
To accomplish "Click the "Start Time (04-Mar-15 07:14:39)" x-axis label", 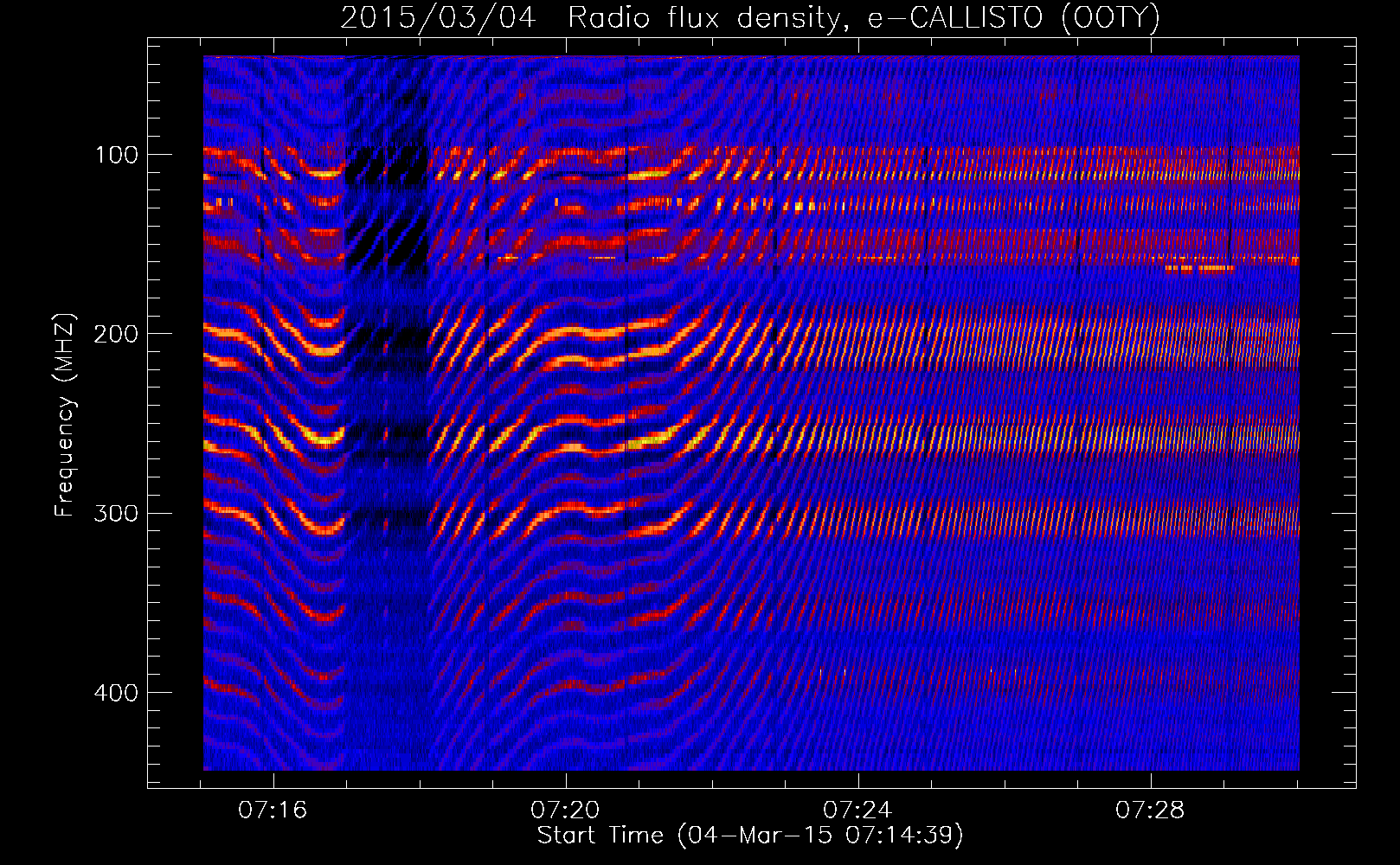I will coord(750,836).
